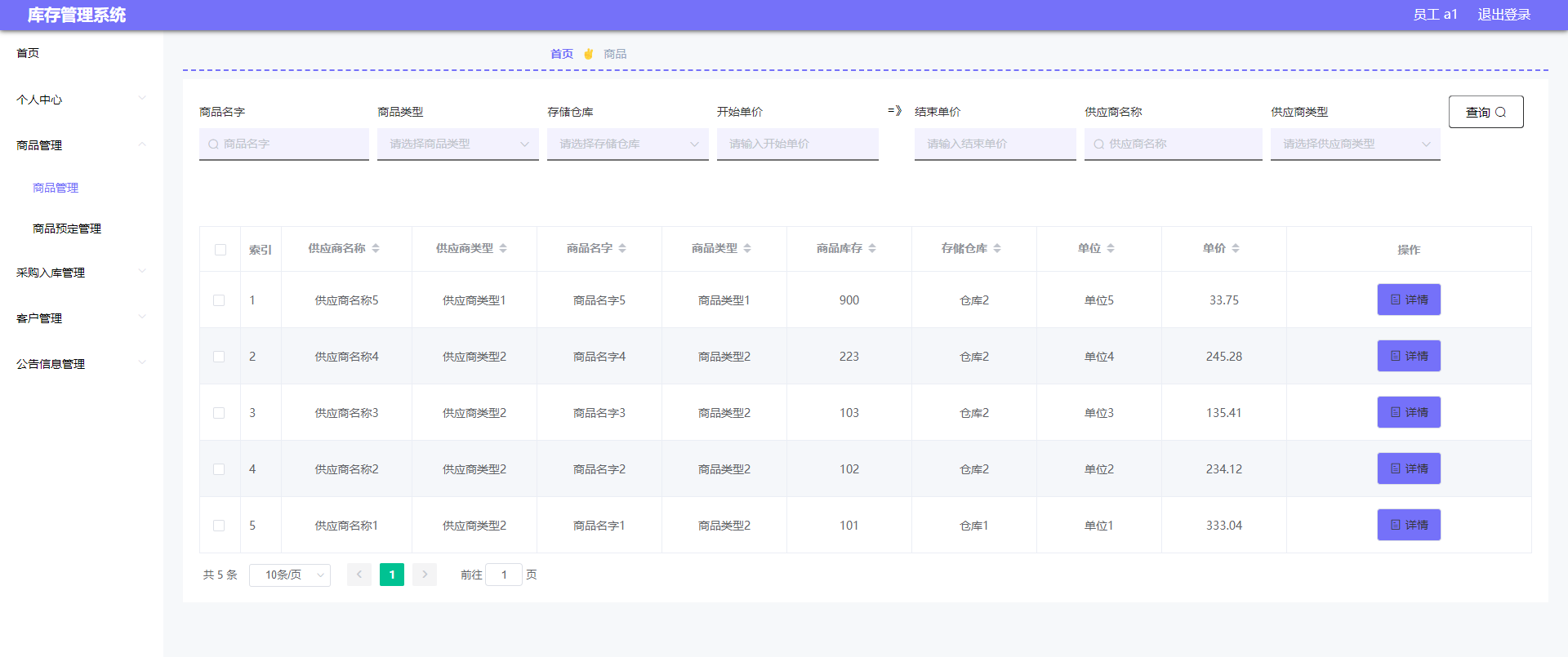Click the 单位3 cell

coord(1099,413)
